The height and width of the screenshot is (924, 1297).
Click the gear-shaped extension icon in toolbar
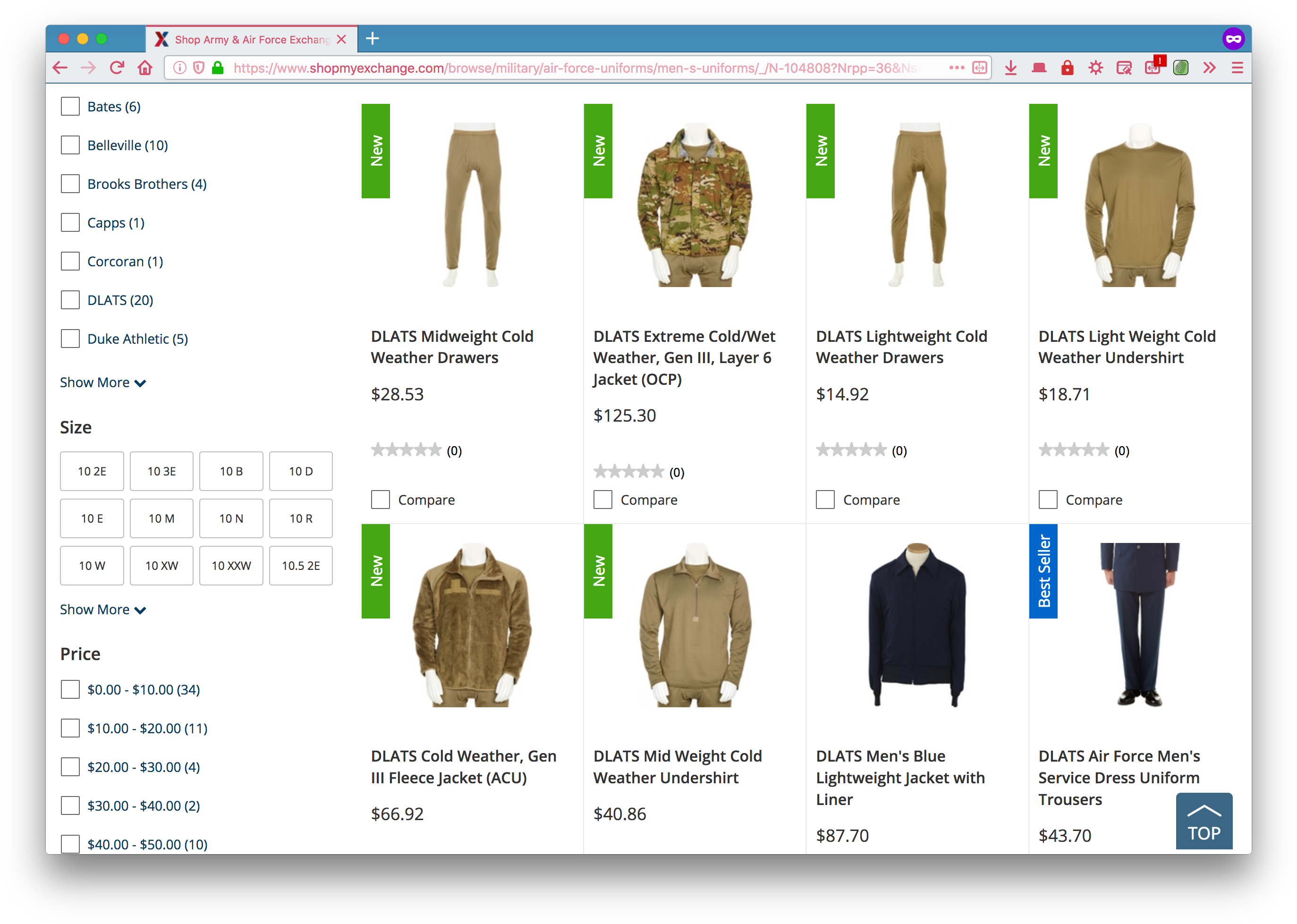click(x=1095, y=68)
